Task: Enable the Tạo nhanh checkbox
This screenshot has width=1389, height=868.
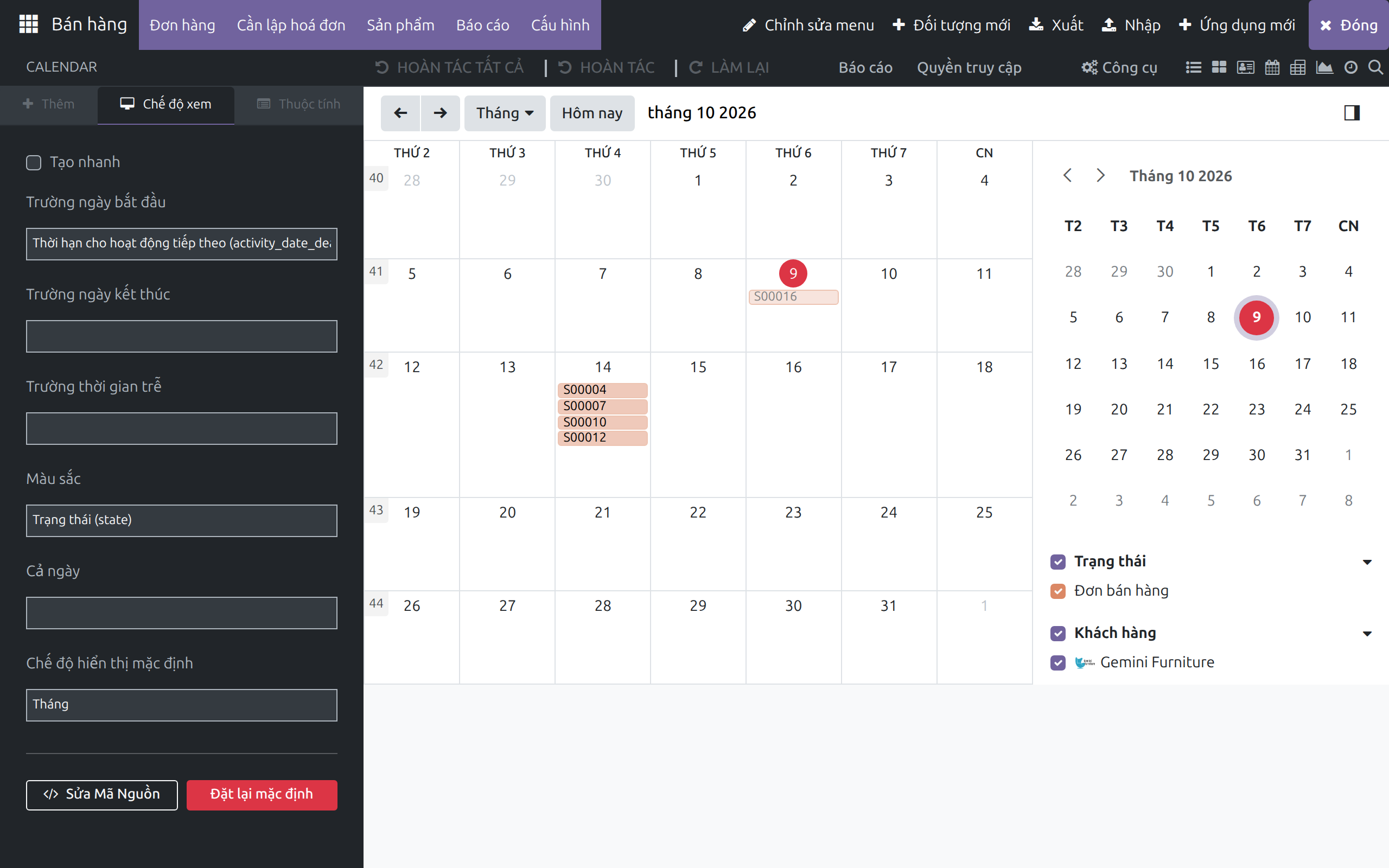Action: [x=34, y=162]
